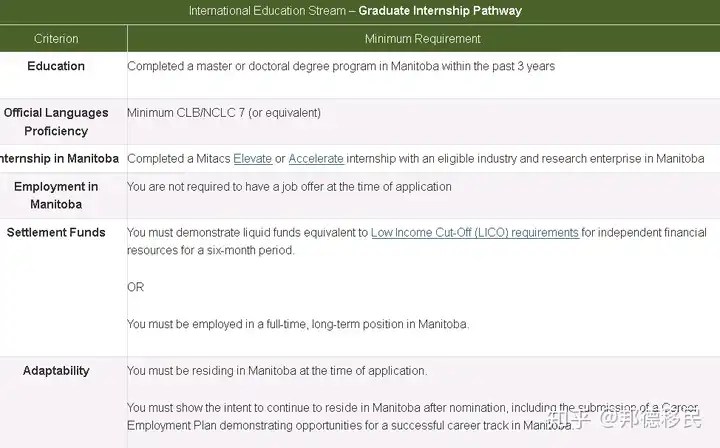
Task: Click the master or doctoral degree requirement text
Action: click(x=341, y=66)
